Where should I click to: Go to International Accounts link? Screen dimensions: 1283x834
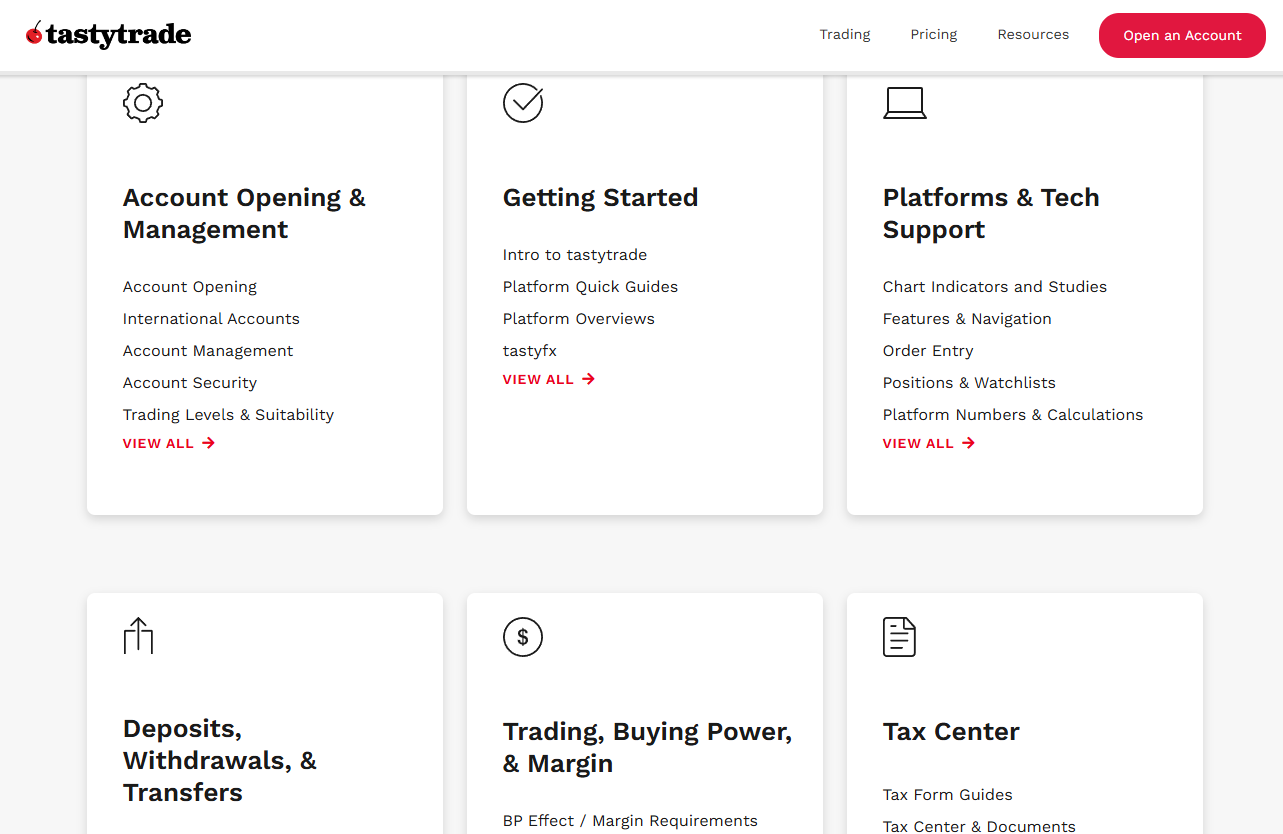[211, 319]
